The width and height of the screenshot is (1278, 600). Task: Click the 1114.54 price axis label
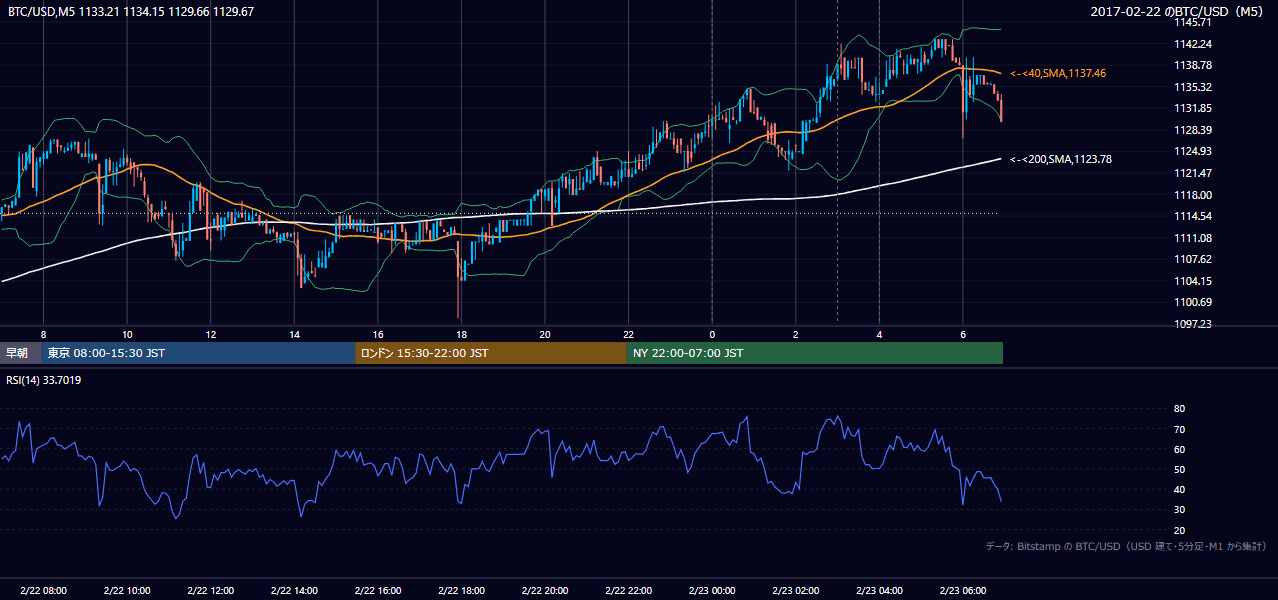[x=1194, y=216]
